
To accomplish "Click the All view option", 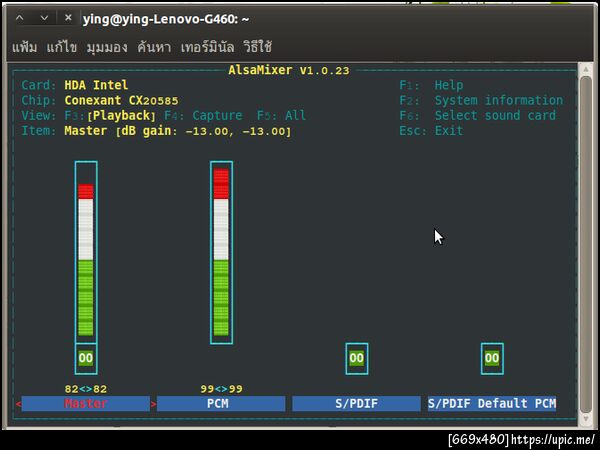I will (295, 116).
